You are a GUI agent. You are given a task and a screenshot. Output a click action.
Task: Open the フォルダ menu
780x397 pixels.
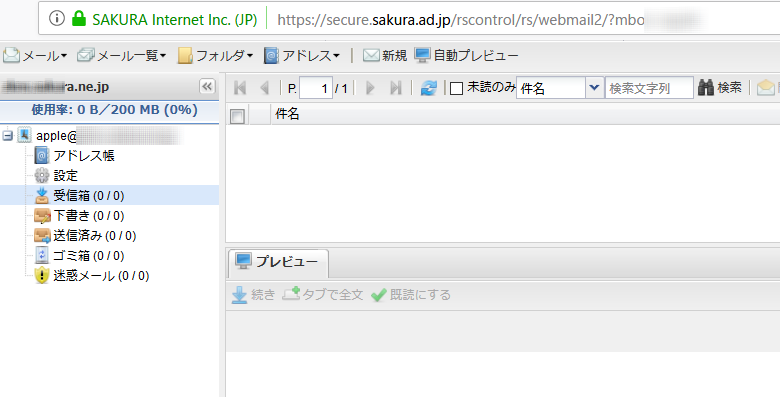[x=215, y=55]
